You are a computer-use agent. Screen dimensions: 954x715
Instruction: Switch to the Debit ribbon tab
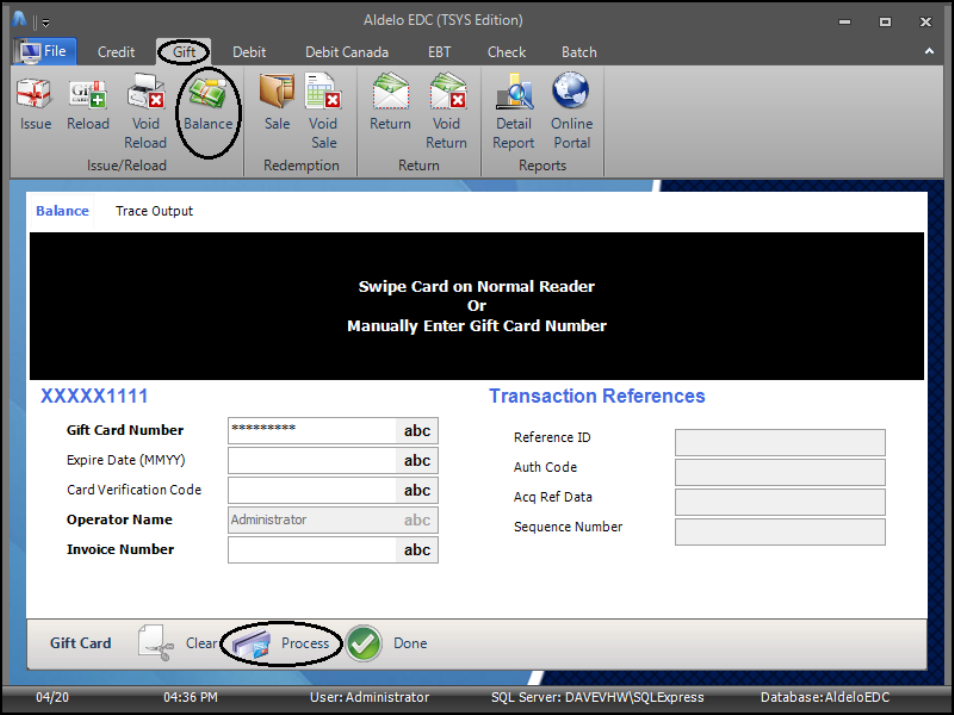click(249, 52)
